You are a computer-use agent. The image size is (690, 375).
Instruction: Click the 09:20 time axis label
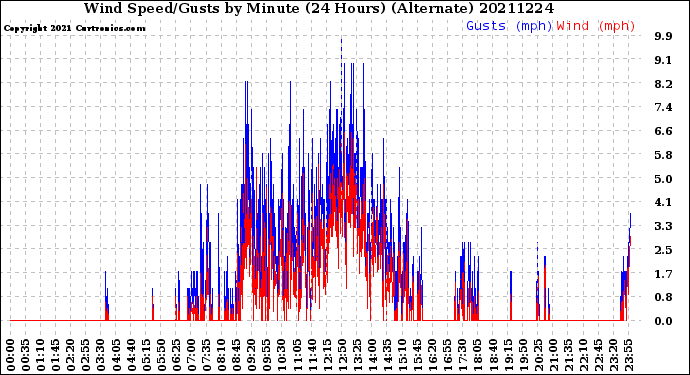pyautogui.click(x=252, y=355)
